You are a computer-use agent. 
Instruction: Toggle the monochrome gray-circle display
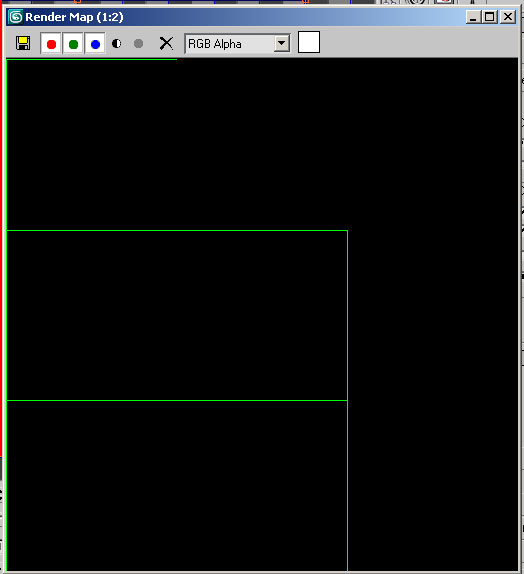click(138, 44)
